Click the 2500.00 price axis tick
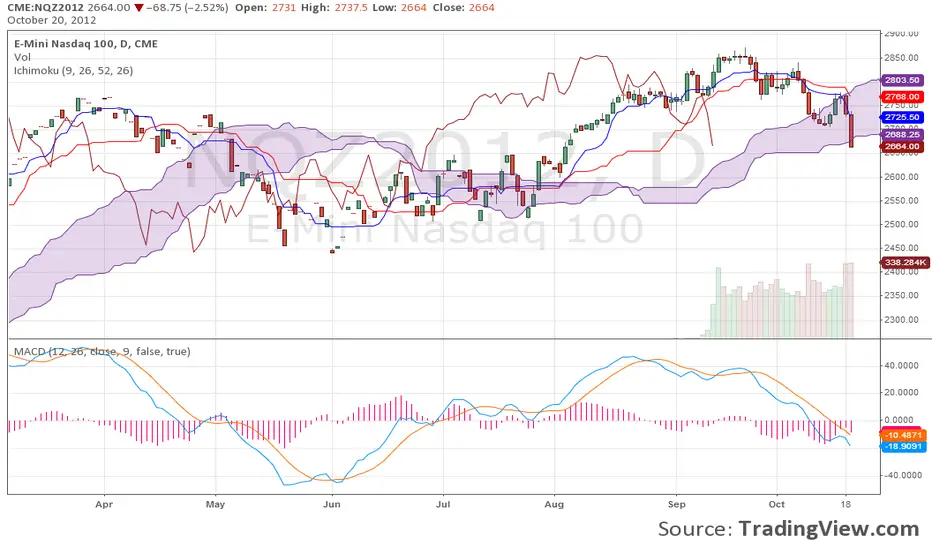 (x=902, y=224)
